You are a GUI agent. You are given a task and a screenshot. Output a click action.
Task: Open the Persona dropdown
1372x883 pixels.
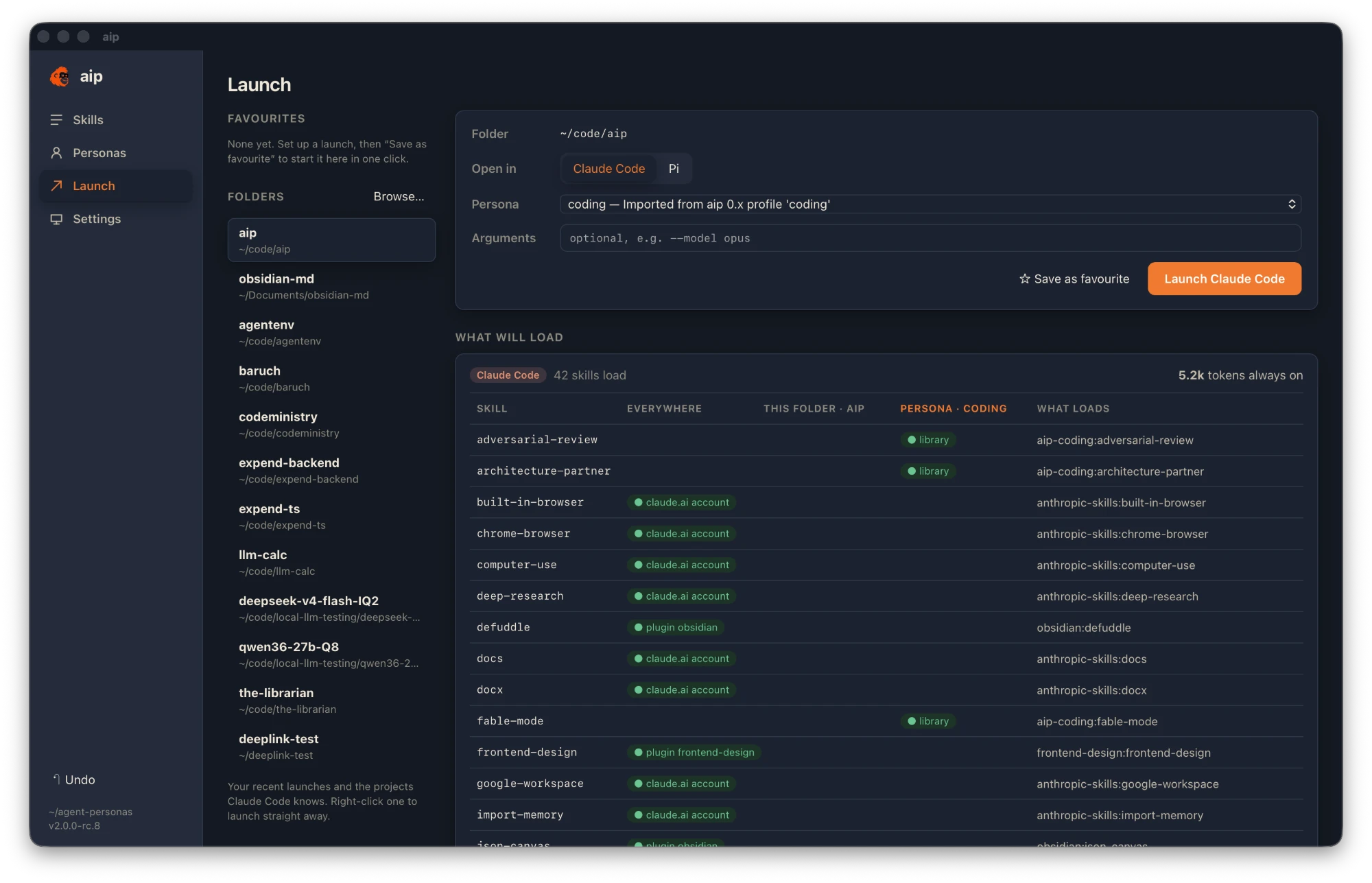pos(930,204)
